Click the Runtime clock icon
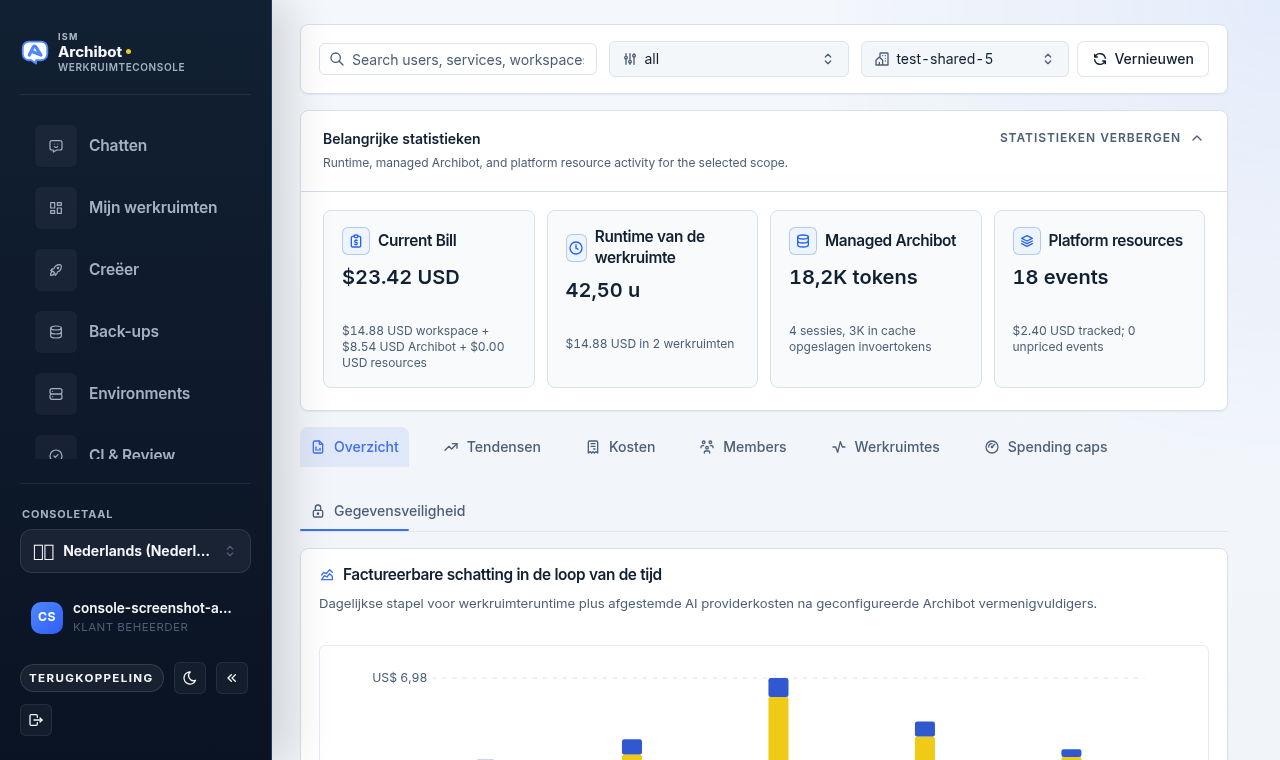Image resolution: width=1280 pixels, height=760 pixels. pos(576,248)
